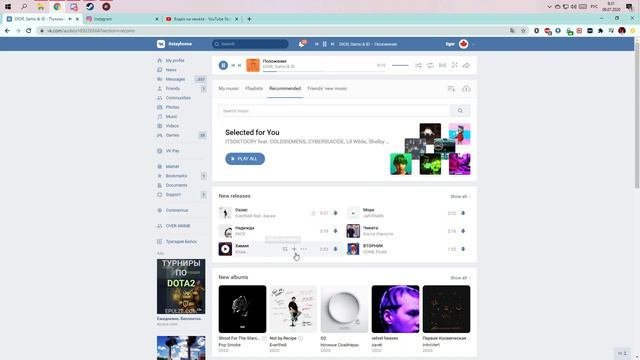
Task: Download the Хаваи track
Action: point(336,249)
